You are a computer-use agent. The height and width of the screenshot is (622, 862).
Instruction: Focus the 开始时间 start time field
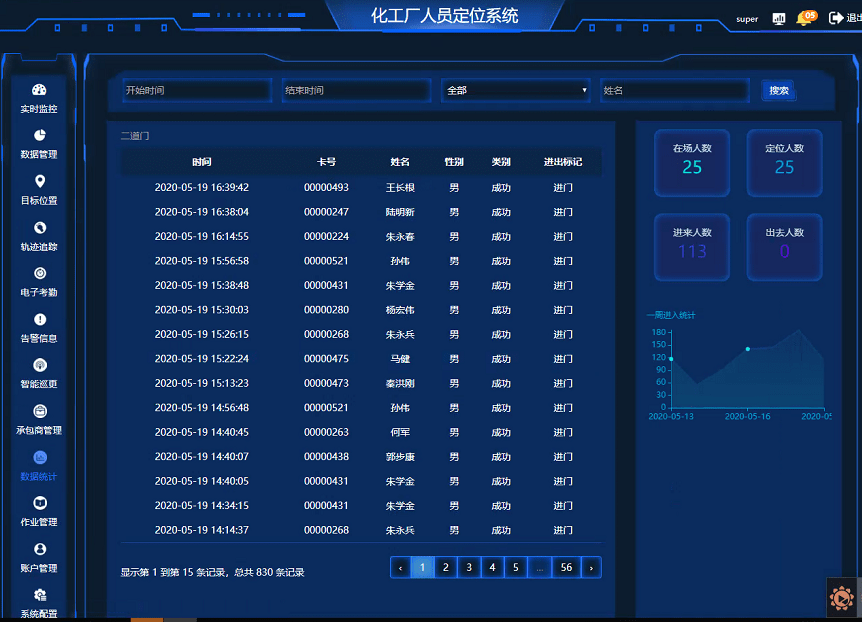tap(197, 90)
